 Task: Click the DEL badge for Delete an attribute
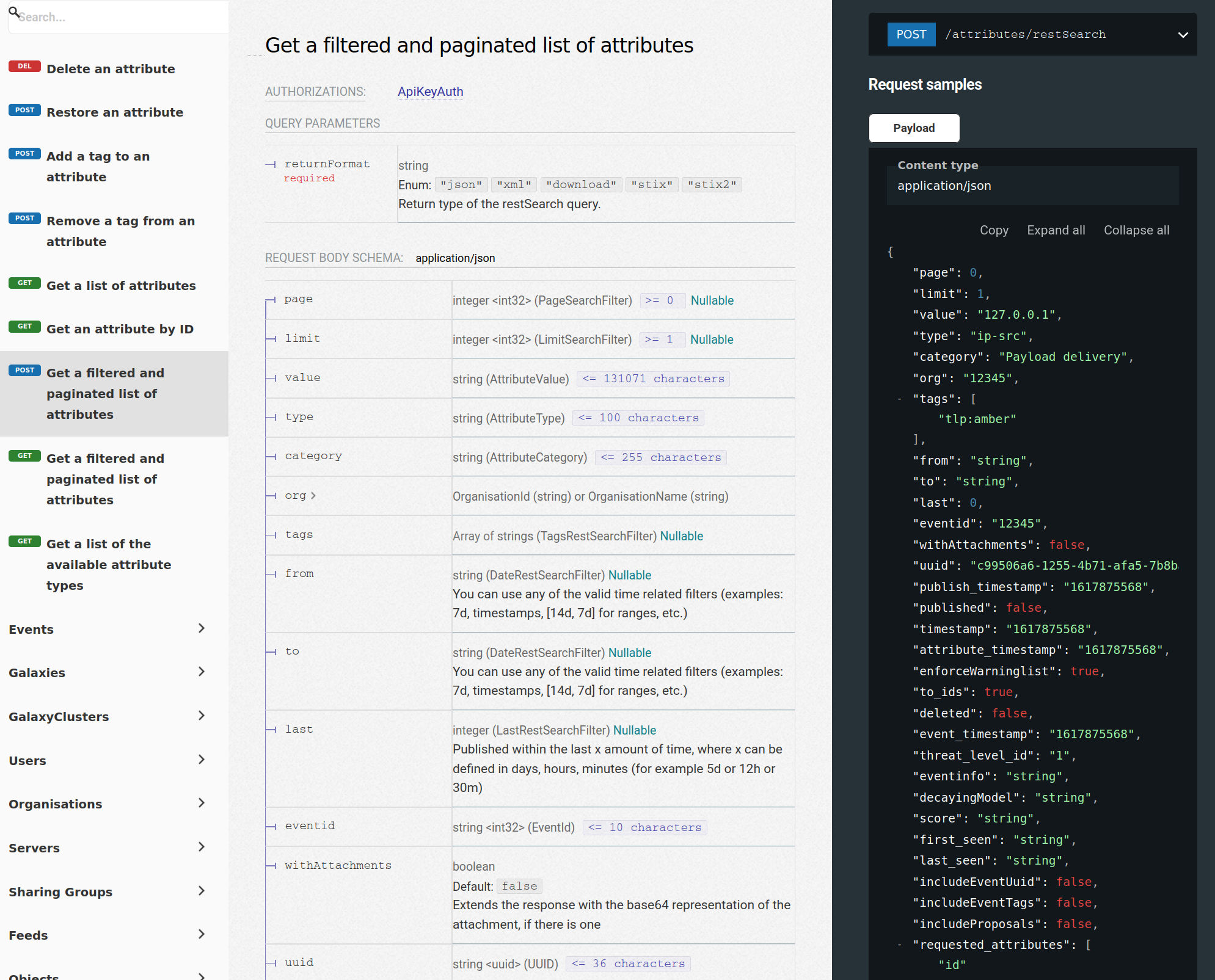pyautogui.click(x=24, y=67)
